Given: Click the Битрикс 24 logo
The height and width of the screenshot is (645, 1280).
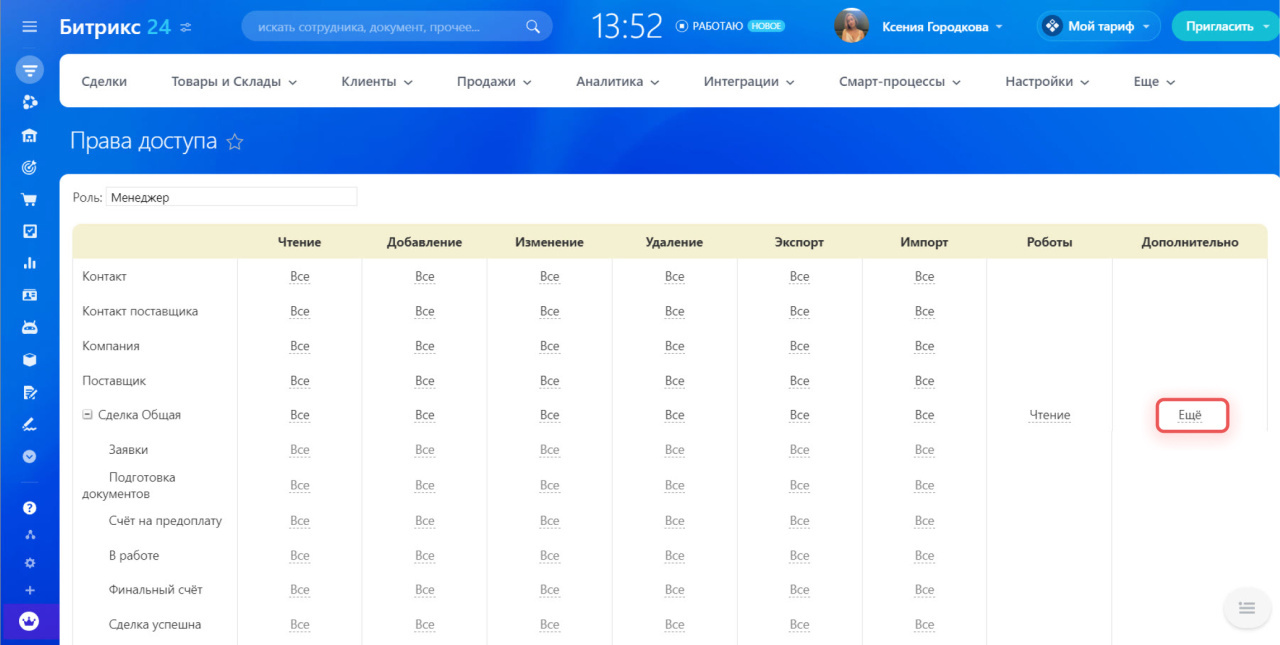Looking at the screenshot, I should pyautogui.click(x=115, y=26).
